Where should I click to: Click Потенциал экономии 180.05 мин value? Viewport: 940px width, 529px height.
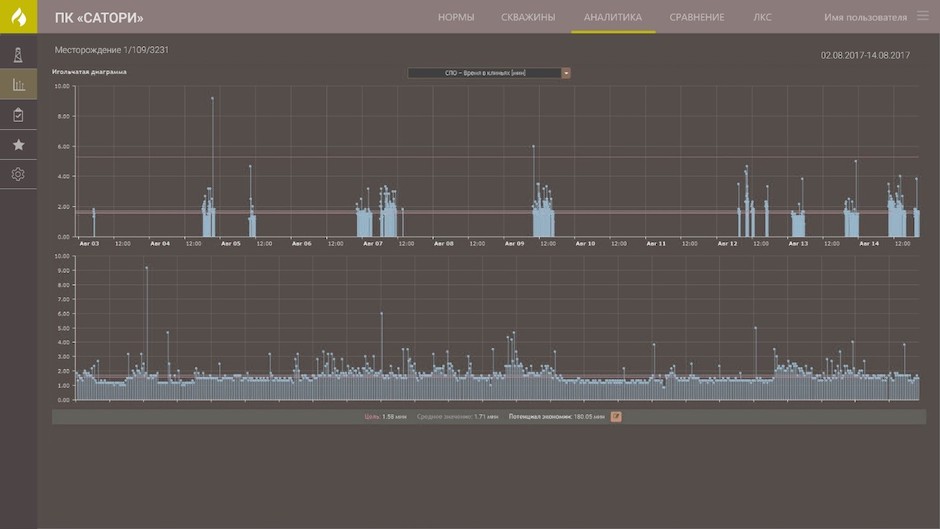click(556, 416)
